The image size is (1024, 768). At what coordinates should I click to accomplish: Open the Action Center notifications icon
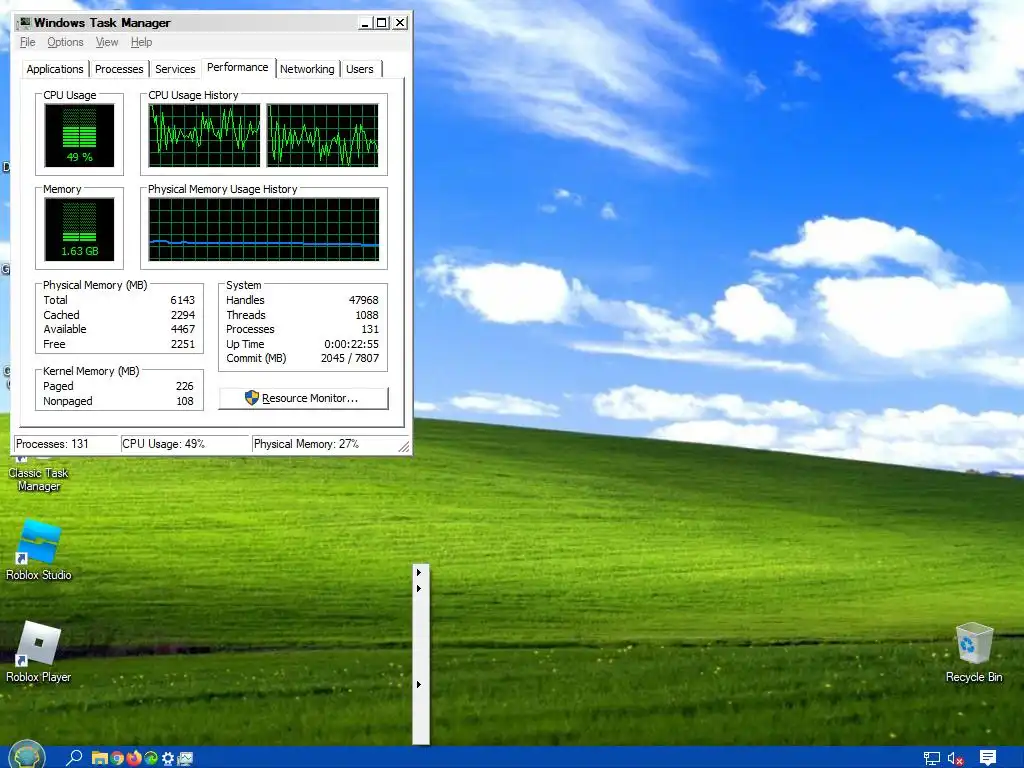point(987,758)
